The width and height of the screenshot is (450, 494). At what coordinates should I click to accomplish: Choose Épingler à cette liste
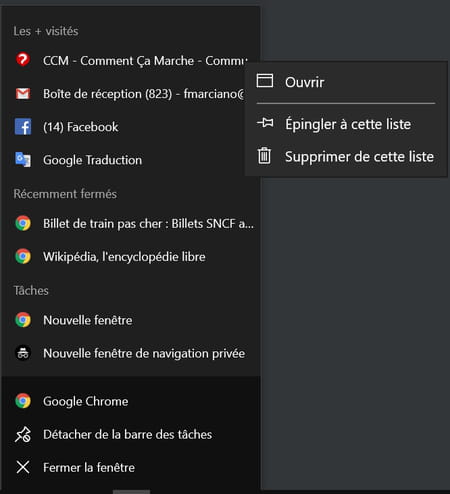pos(346,124)
